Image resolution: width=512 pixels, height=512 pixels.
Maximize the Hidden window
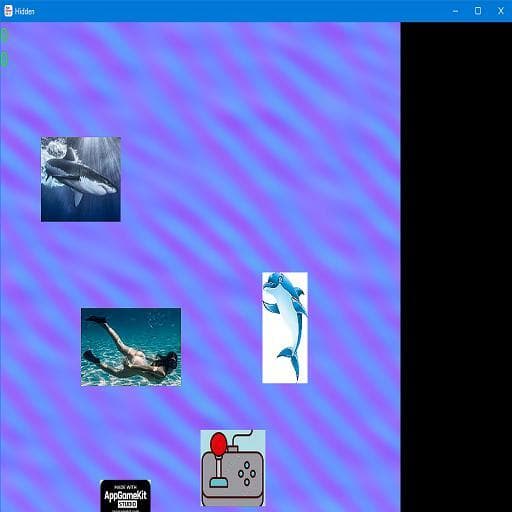tap(478, 11)
